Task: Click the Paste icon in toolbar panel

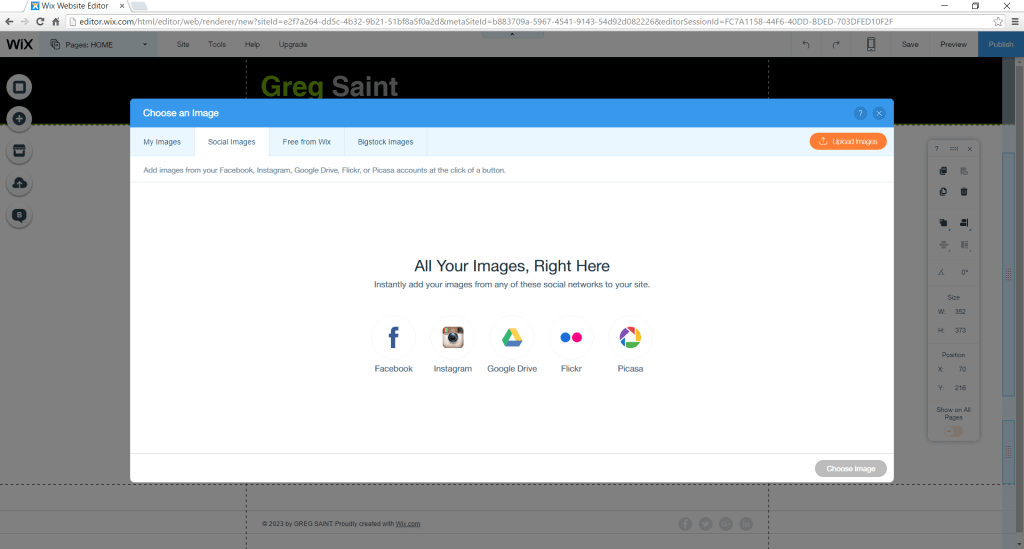Action: point(964,171)
